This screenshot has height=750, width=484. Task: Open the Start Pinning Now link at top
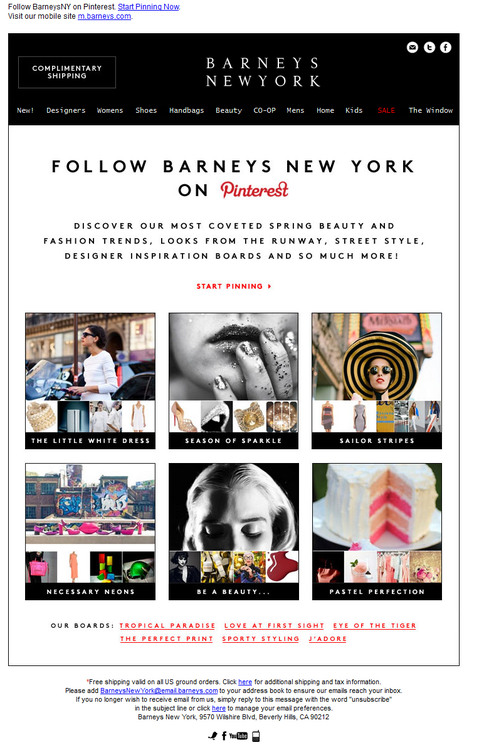(x=149, y=7)
